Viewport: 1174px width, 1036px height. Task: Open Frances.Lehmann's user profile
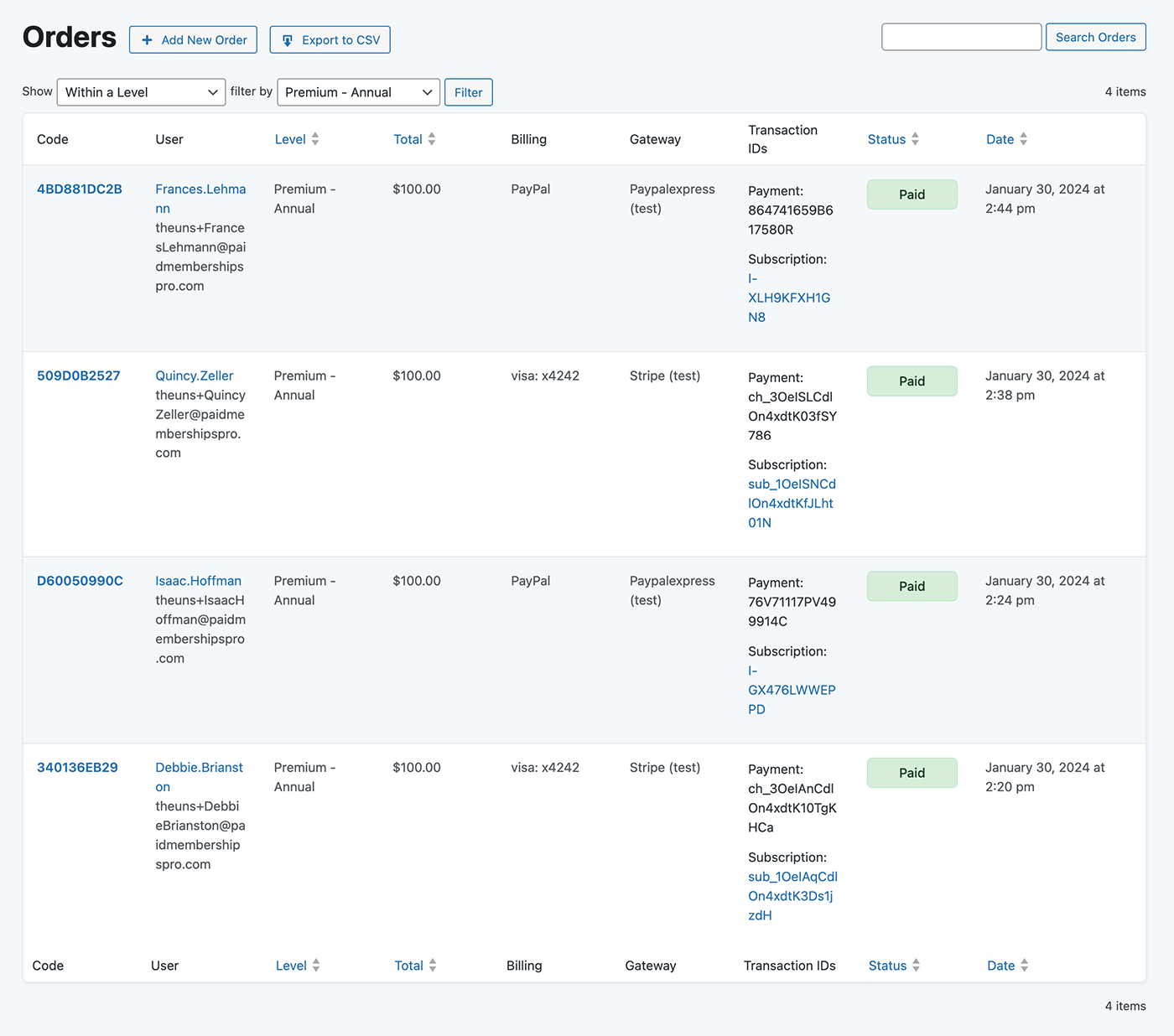coord(200,199)
